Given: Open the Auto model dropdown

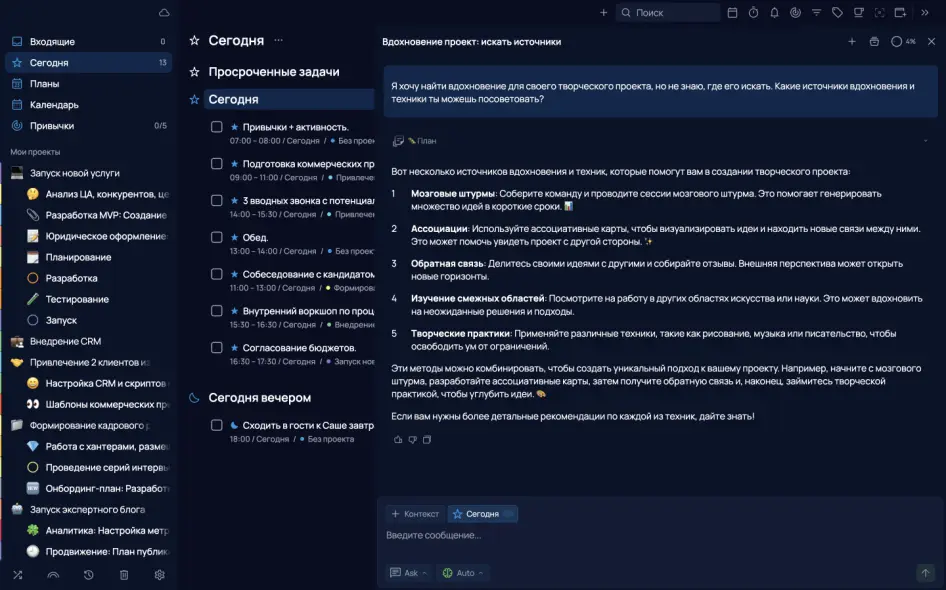Looking at the screenshot, I should pos(464,573).
